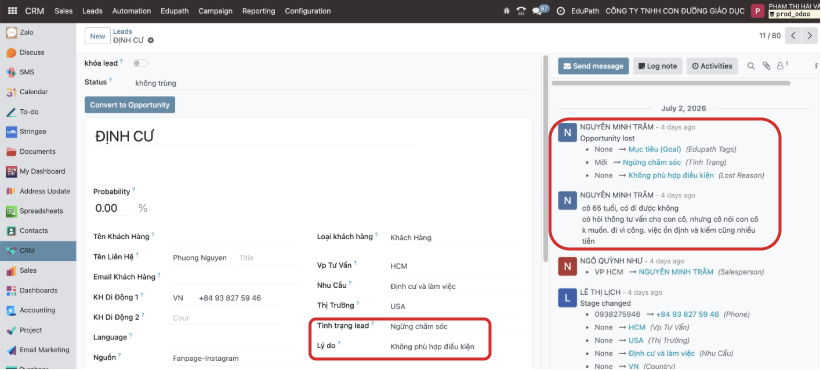This screenshot has height=370, width=821.
Task: Open conversations icon with 97 badge
Action: click(x=540, y=10)
